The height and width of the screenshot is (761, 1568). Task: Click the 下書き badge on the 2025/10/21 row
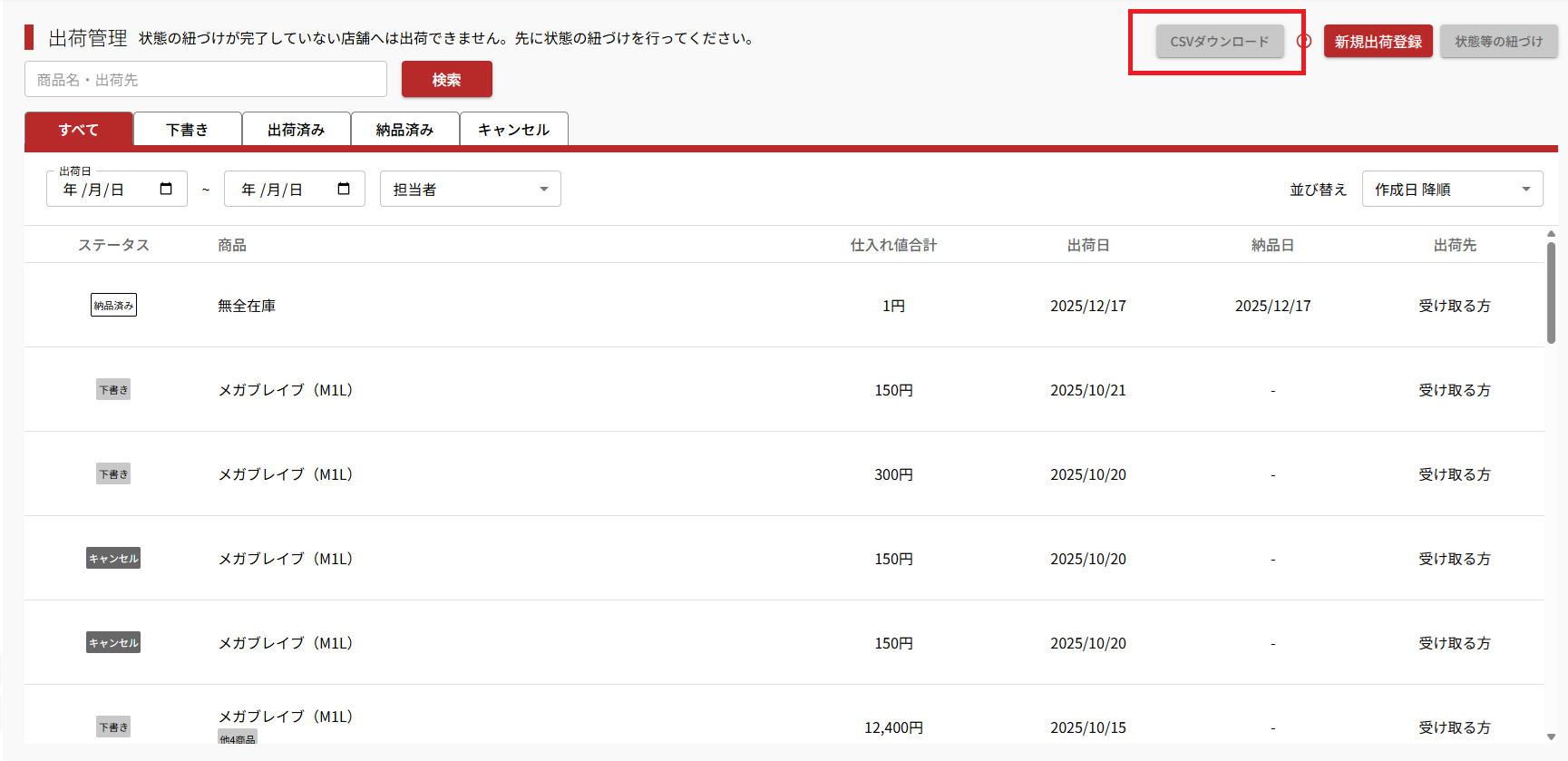tap(113, 390)
